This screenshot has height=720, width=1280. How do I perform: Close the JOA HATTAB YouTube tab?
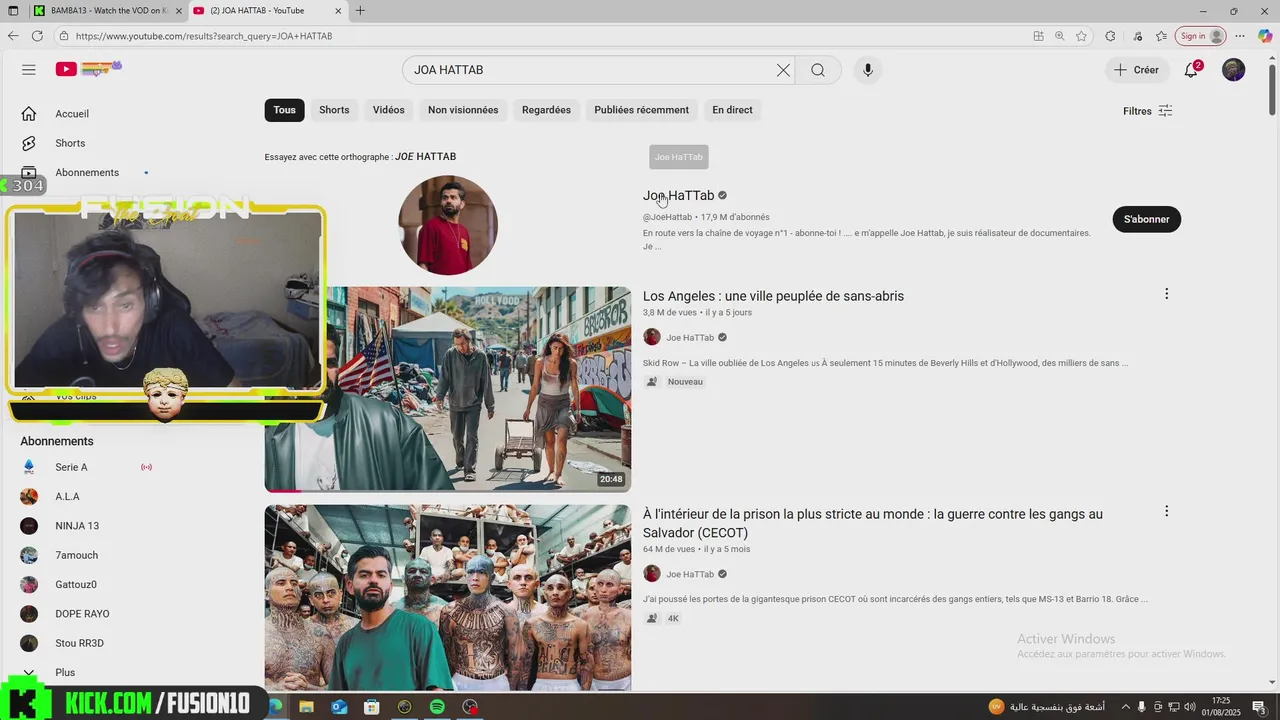point(338,11)
